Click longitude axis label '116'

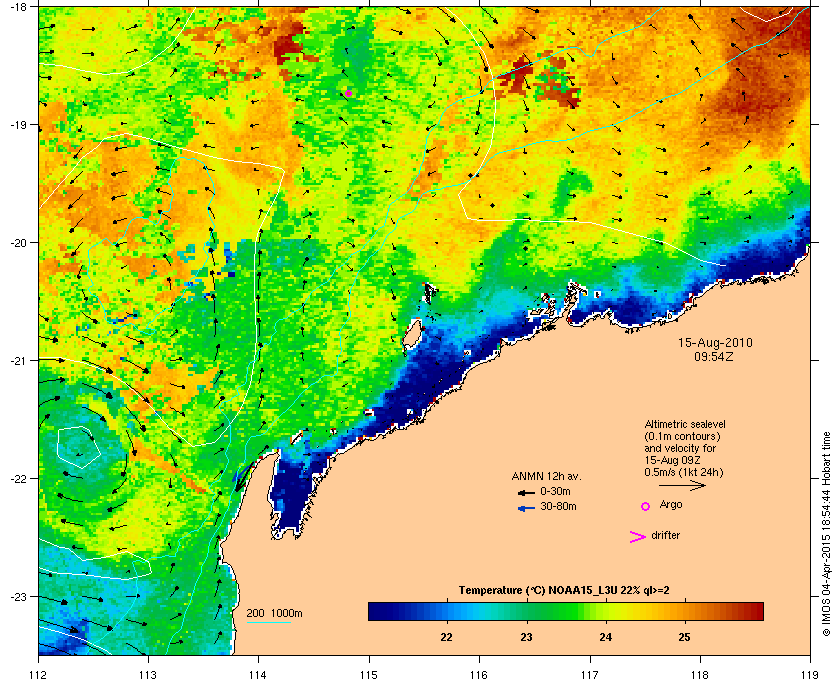[479, 674]
